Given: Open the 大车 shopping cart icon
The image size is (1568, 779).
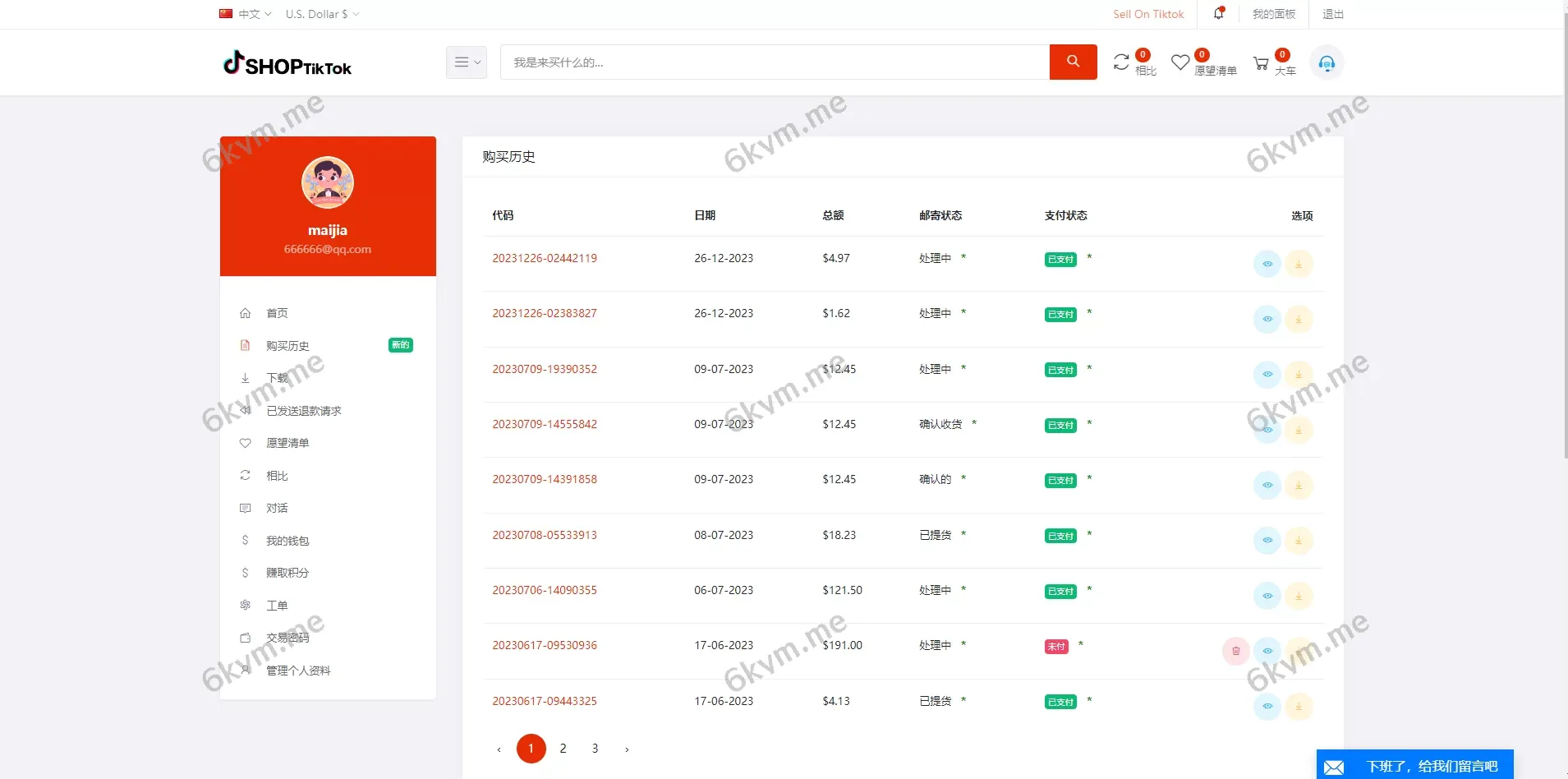Looking at the screenshot, I should [x=1261, y=62].
